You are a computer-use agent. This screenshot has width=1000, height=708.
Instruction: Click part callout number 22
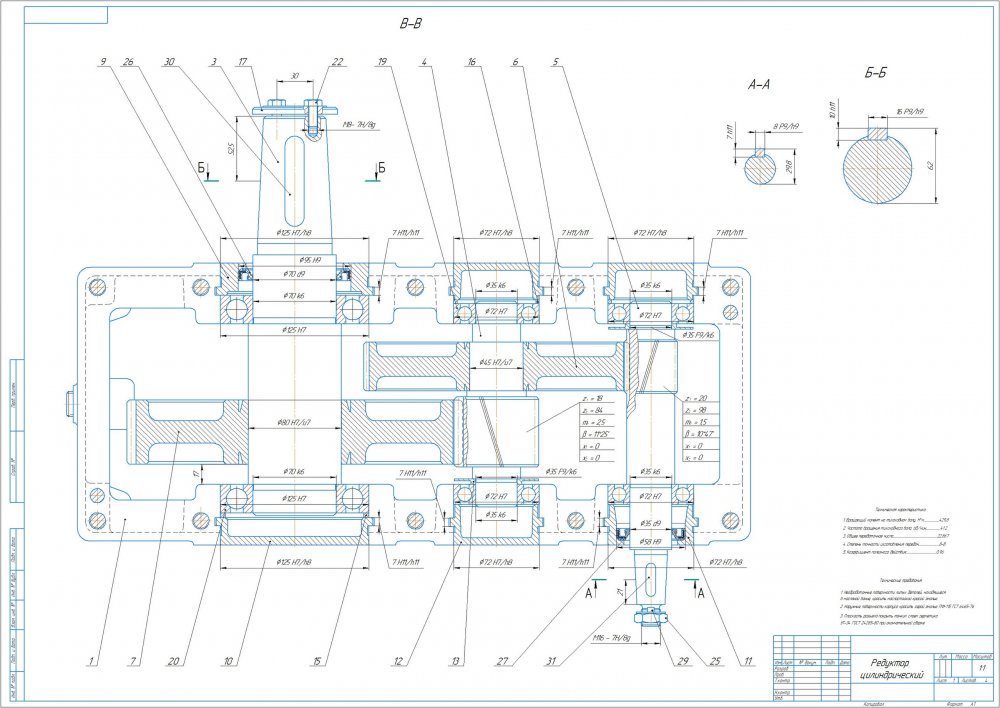337,62
